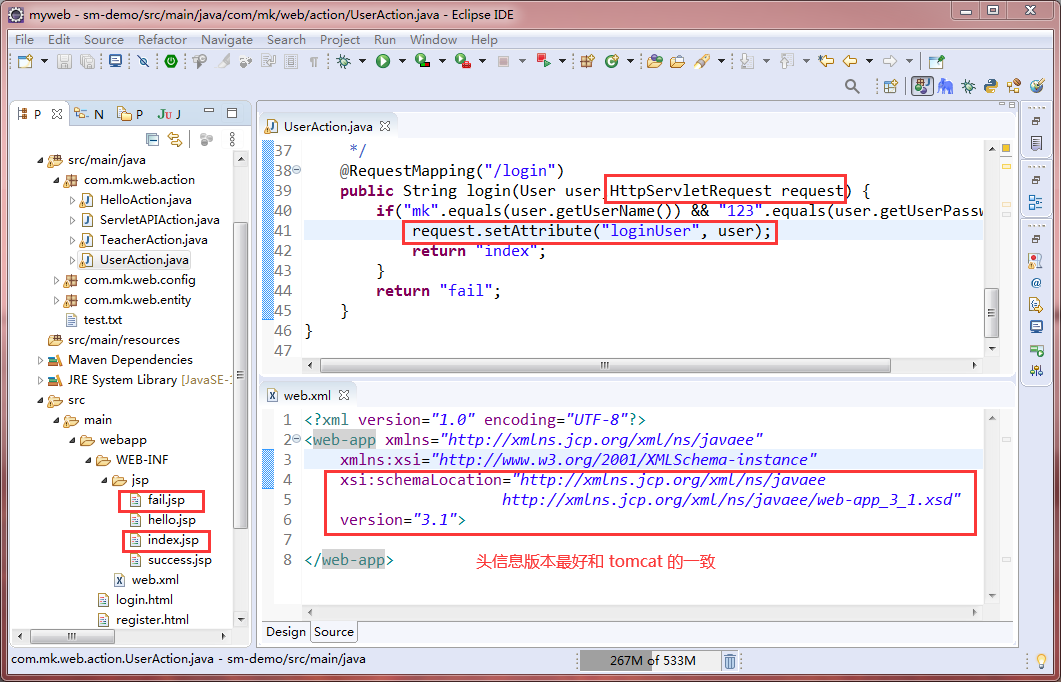Collapse the WEB-INF folder
The width and height of the screenshot is (1061, 682).
pos(89,460)
